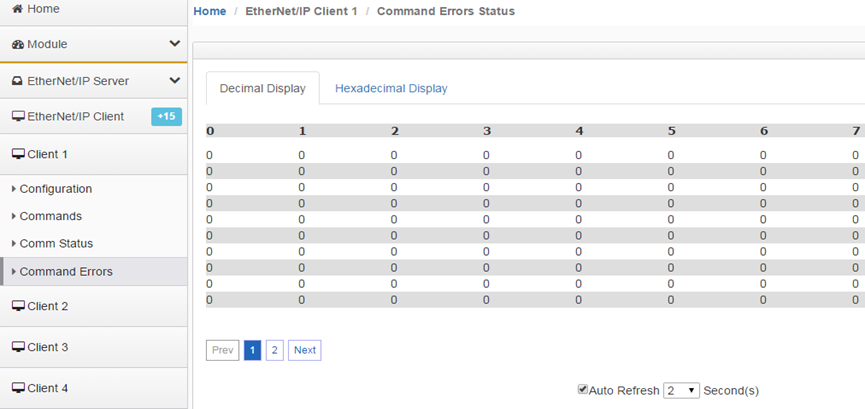The height and width of the screenshot is (409, 865).
Task: Click the EtherNet/IP Client monitor icon
Action: 18,116
